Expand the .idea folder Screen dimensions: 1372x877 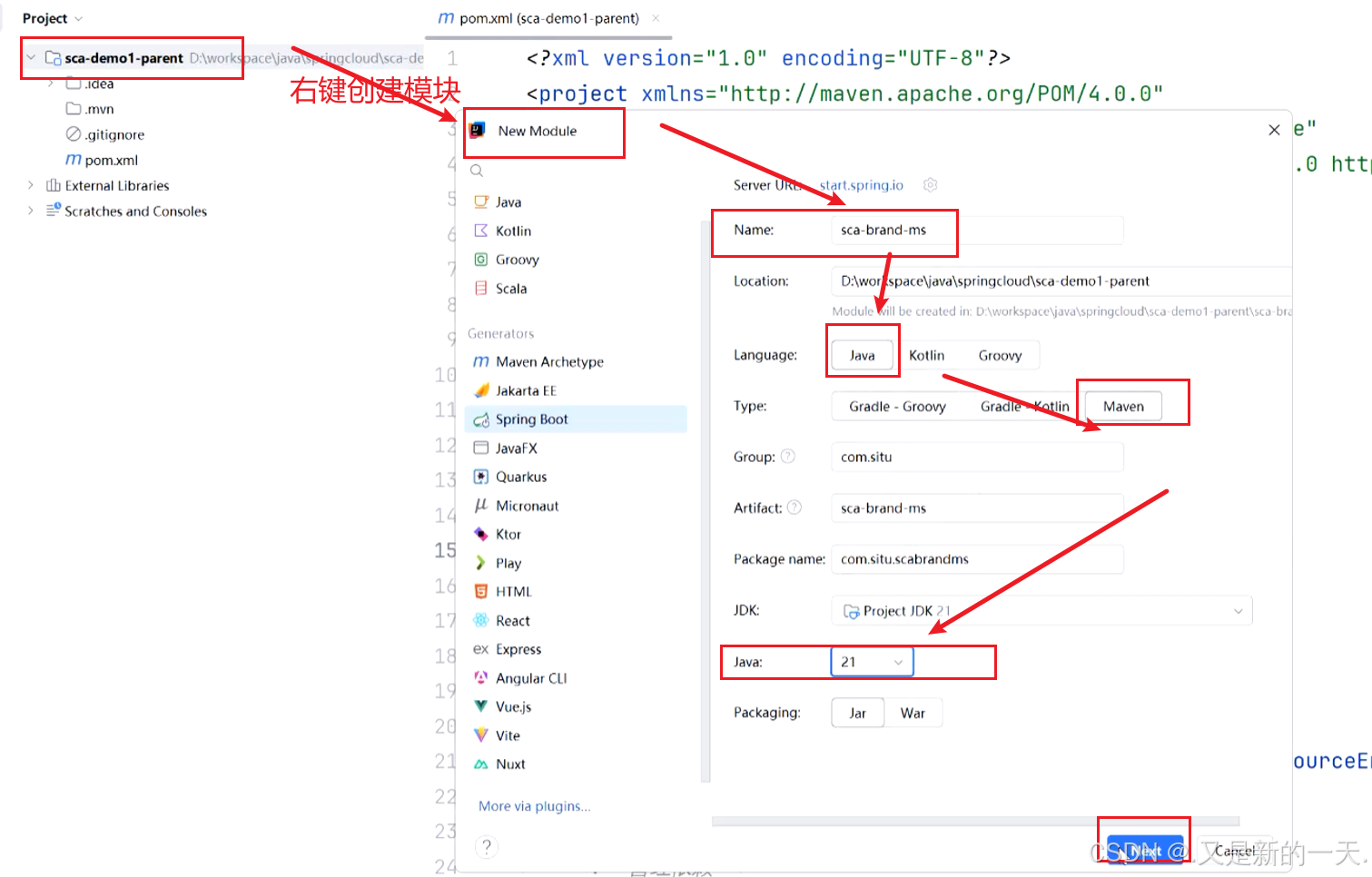[x=51, y=84]
